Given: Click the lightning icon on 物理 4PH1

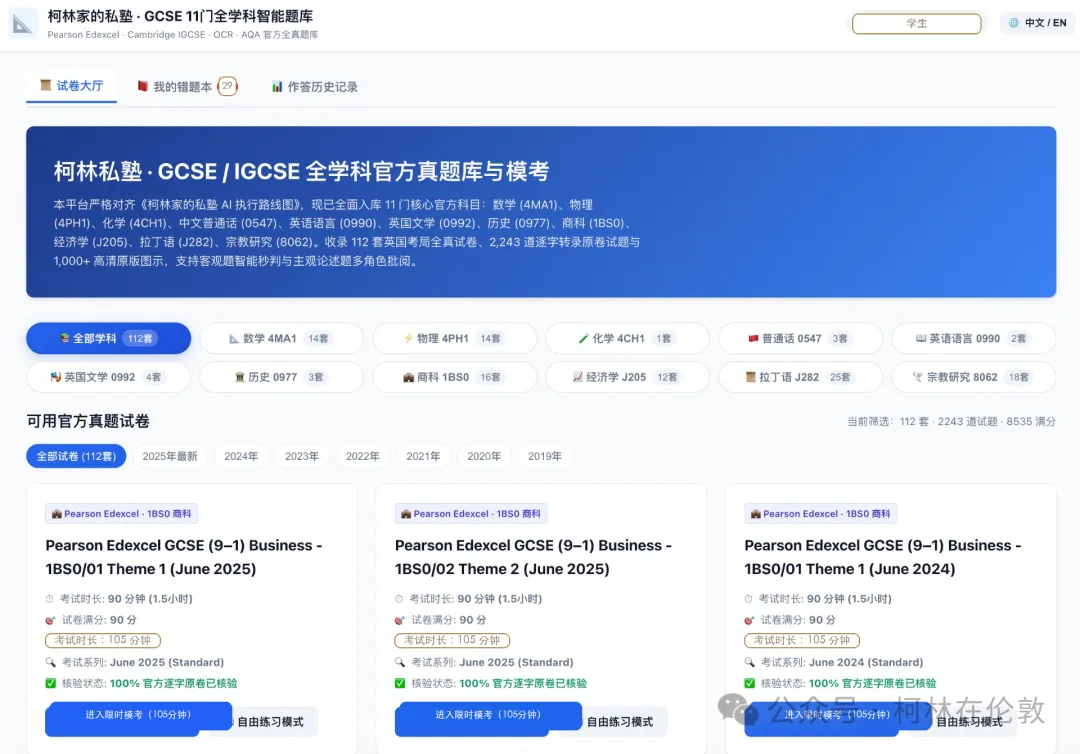Looking at the screenshot, I should coord(408,338).
